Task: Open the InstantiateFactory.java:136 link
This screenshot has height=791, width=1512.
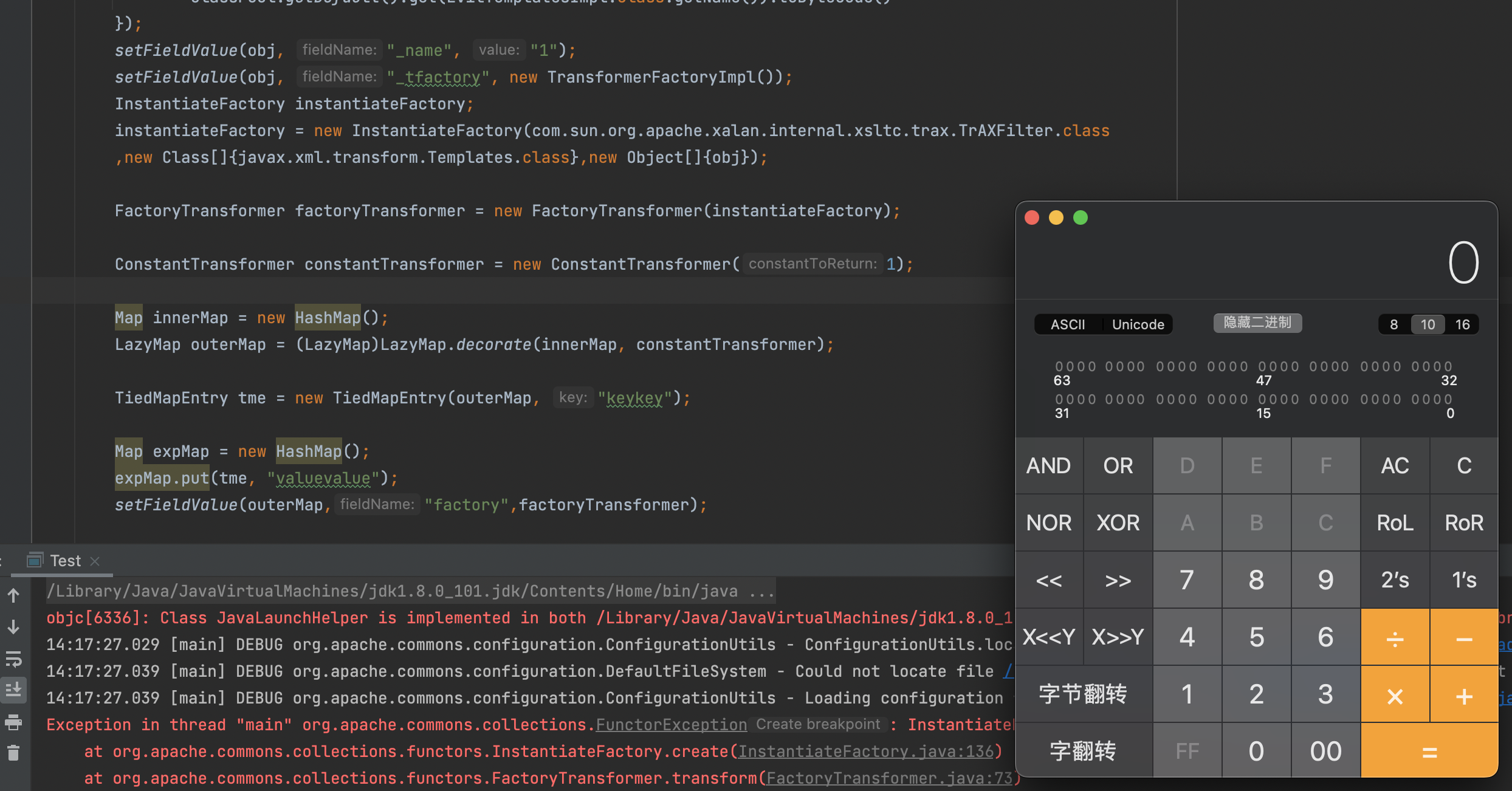Action: [x=865, y=752]
